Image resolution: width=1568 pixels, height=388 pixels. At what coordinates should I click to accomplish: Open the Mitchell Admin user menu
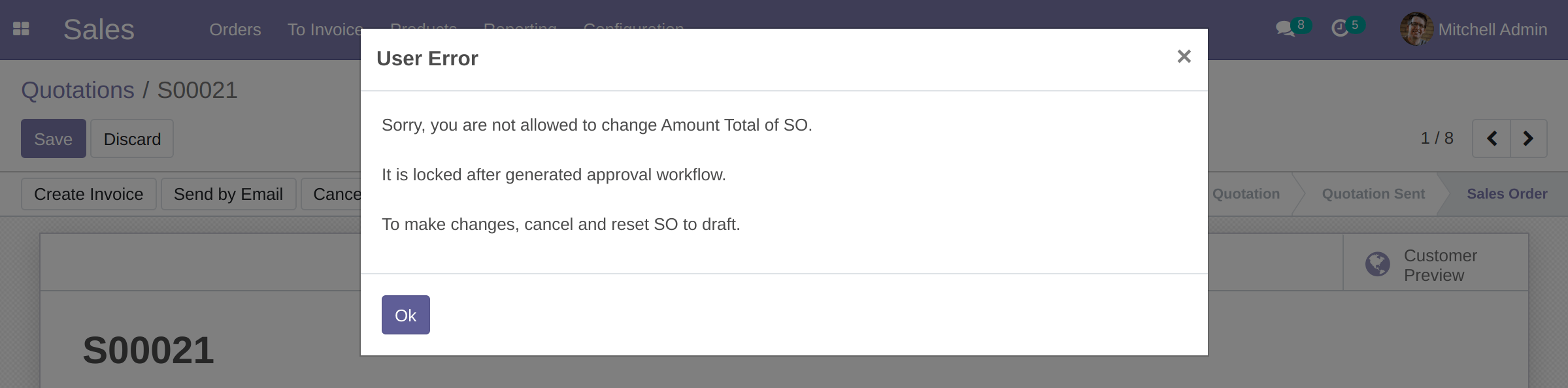point(1492,29)
